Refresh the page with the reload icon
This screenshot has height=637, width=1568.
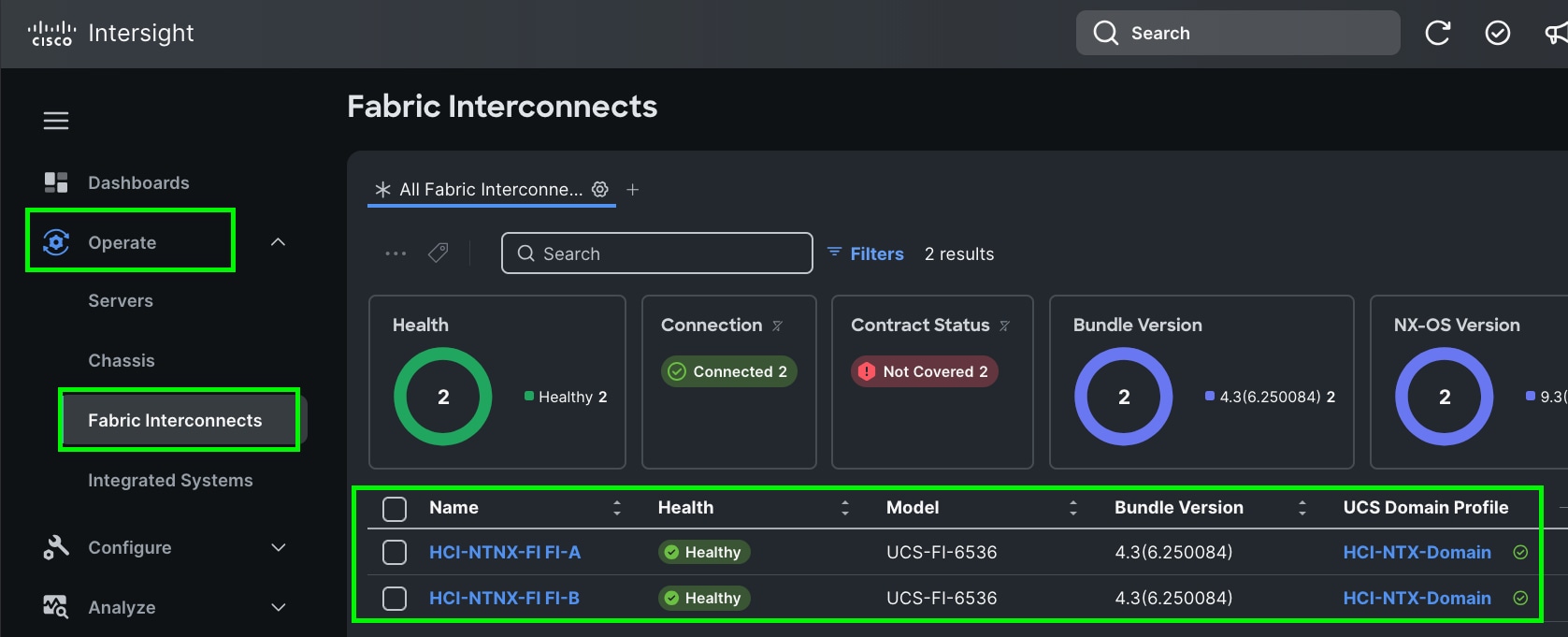1438,33
